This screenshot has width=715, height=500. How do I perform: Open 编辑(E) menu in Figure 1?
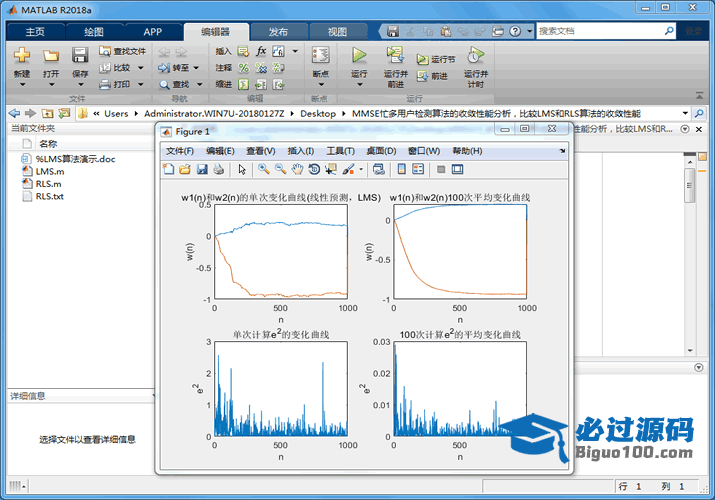coord(220,151)
